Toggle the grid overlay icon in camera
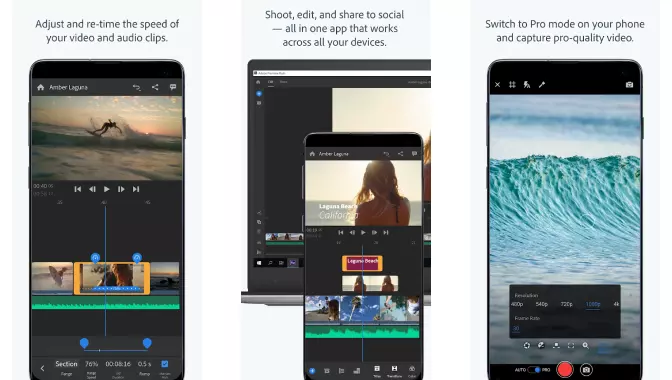This screenshot has width=672, height=380. 512,85
